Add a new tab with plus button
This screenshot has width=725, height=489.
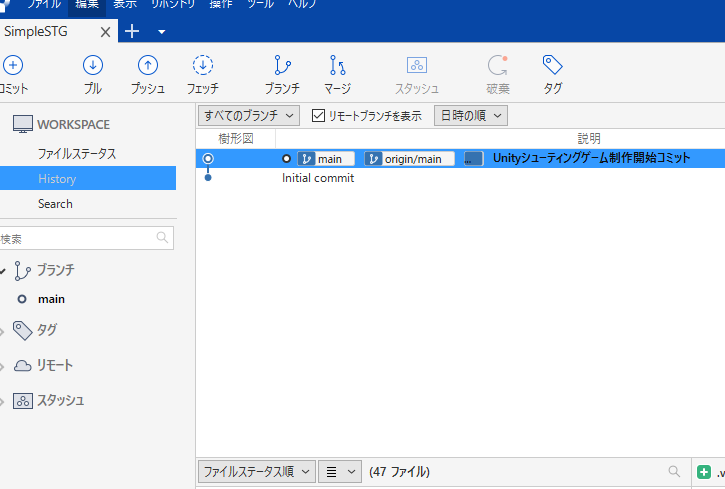pyautogui.click(x=132, y=31)
